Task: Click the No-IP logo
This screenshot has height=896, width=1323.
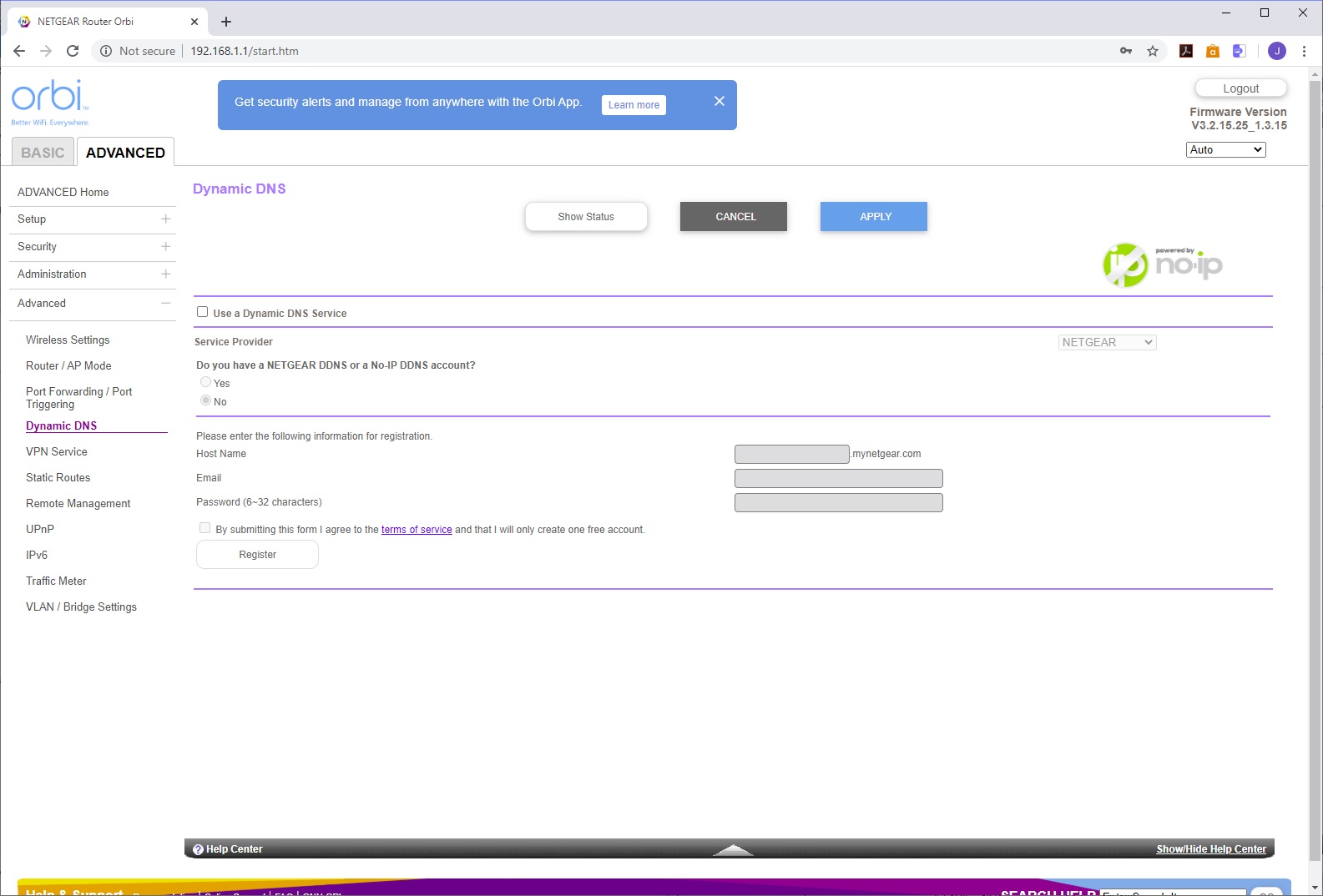Action: tap(1163, 264)
